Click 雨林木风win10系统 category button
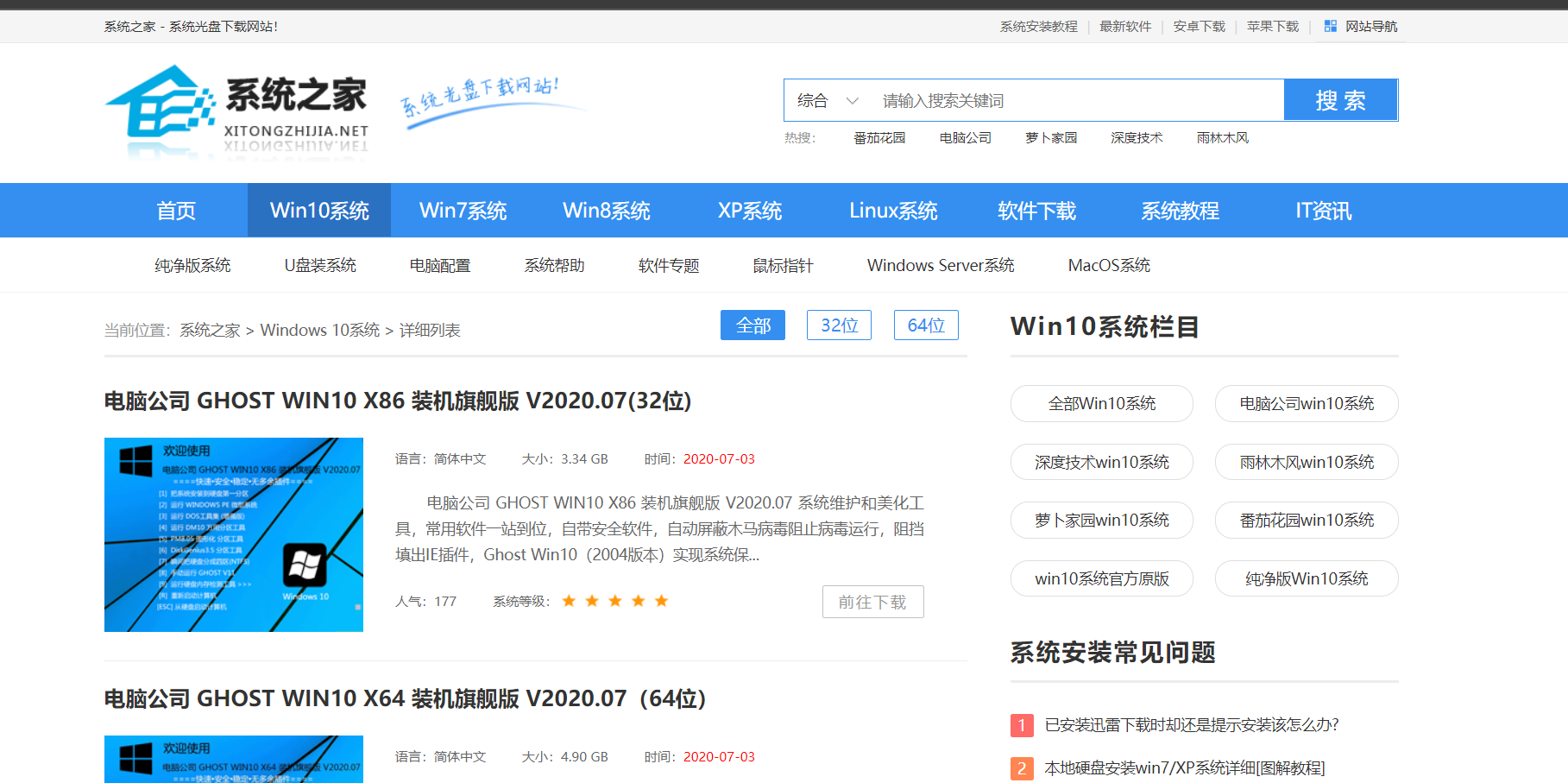This screenshot has height=783, width=1568. coord(1307,463)
